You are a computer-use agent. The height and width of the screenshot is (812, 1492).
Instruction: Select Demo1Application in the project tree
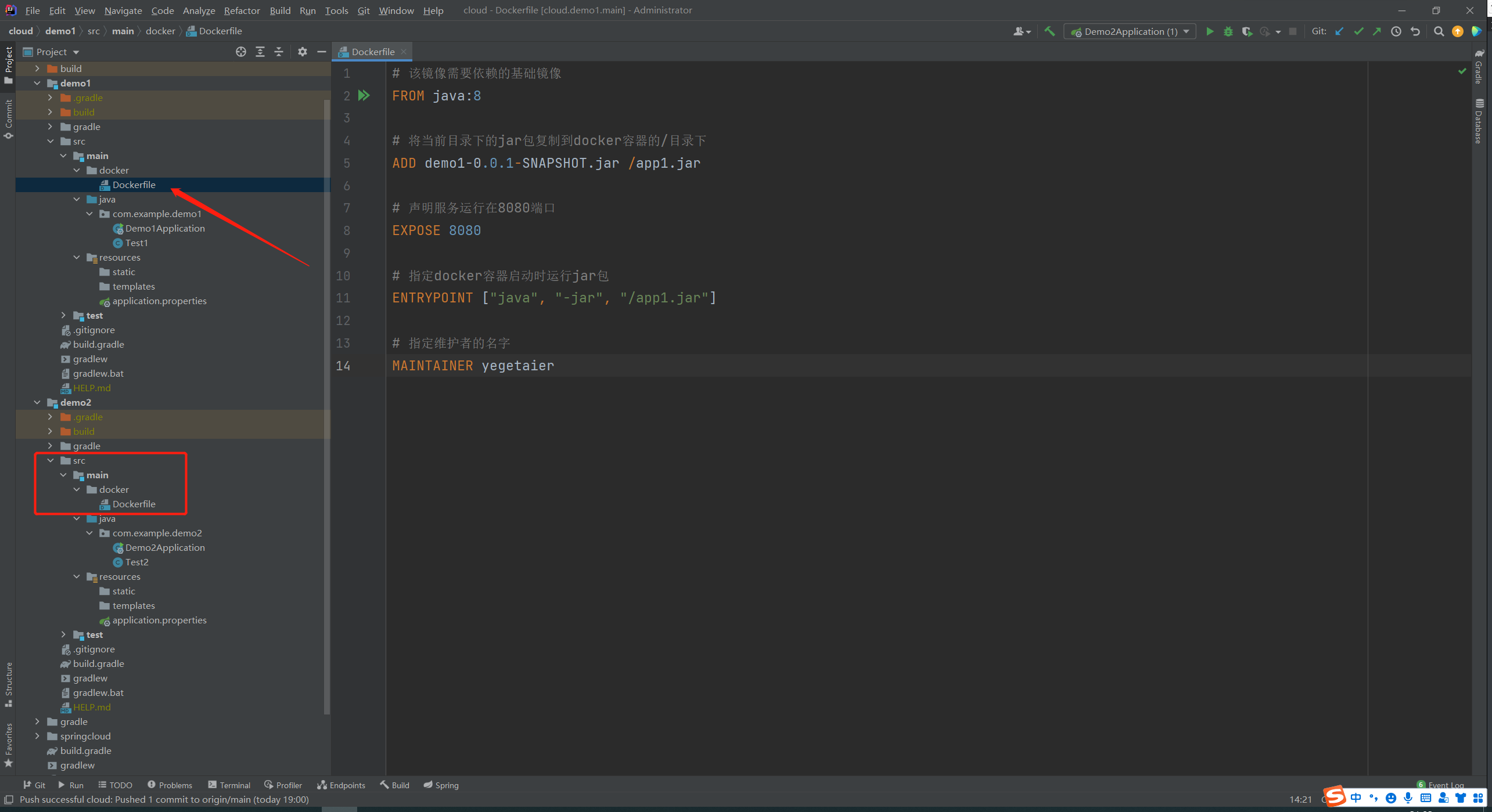tap(164, 228)
